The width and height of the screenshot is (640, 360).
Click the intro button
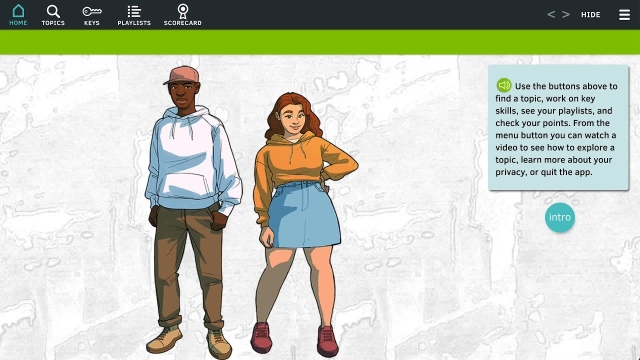click(x=560, y=217)
